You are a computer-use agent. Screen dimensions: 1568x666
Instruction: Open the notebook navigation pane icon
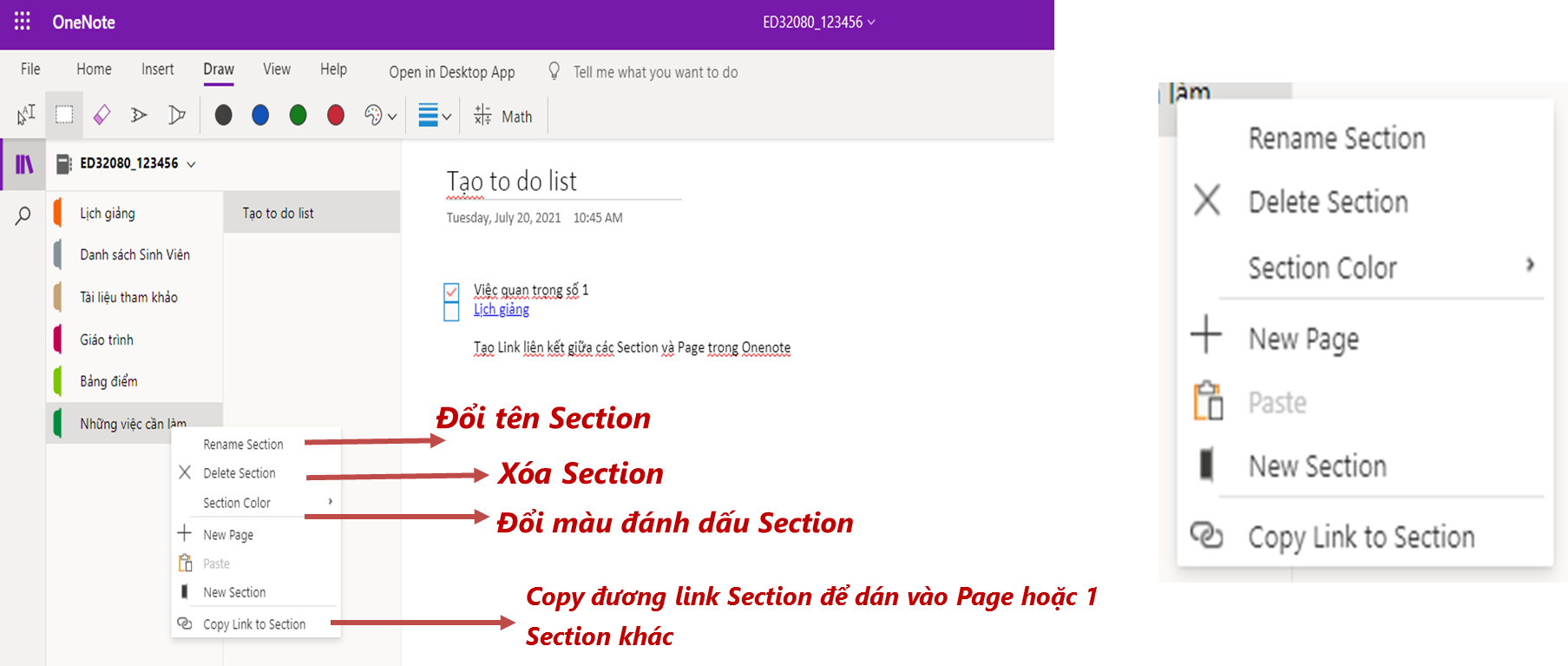(24, 164)
